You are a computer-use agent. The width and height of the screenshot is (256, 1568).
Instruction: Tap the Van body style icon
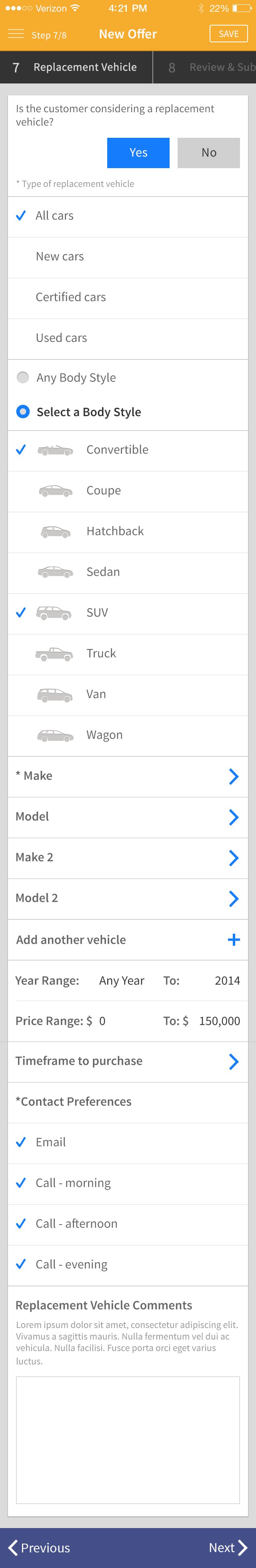[x=55, y=695]
